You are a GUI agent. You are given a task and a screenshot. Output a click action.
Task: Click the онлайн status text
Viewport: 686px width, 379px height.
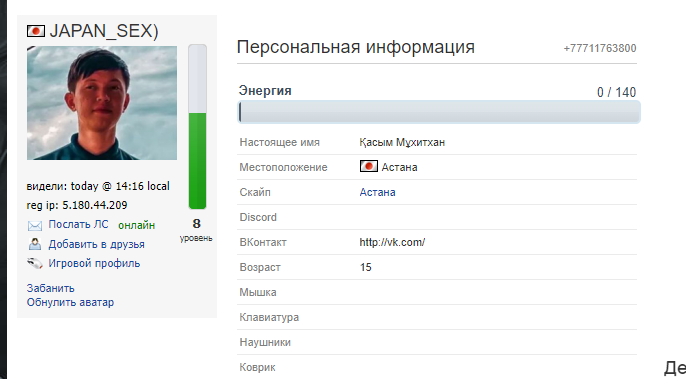(136, 225)
